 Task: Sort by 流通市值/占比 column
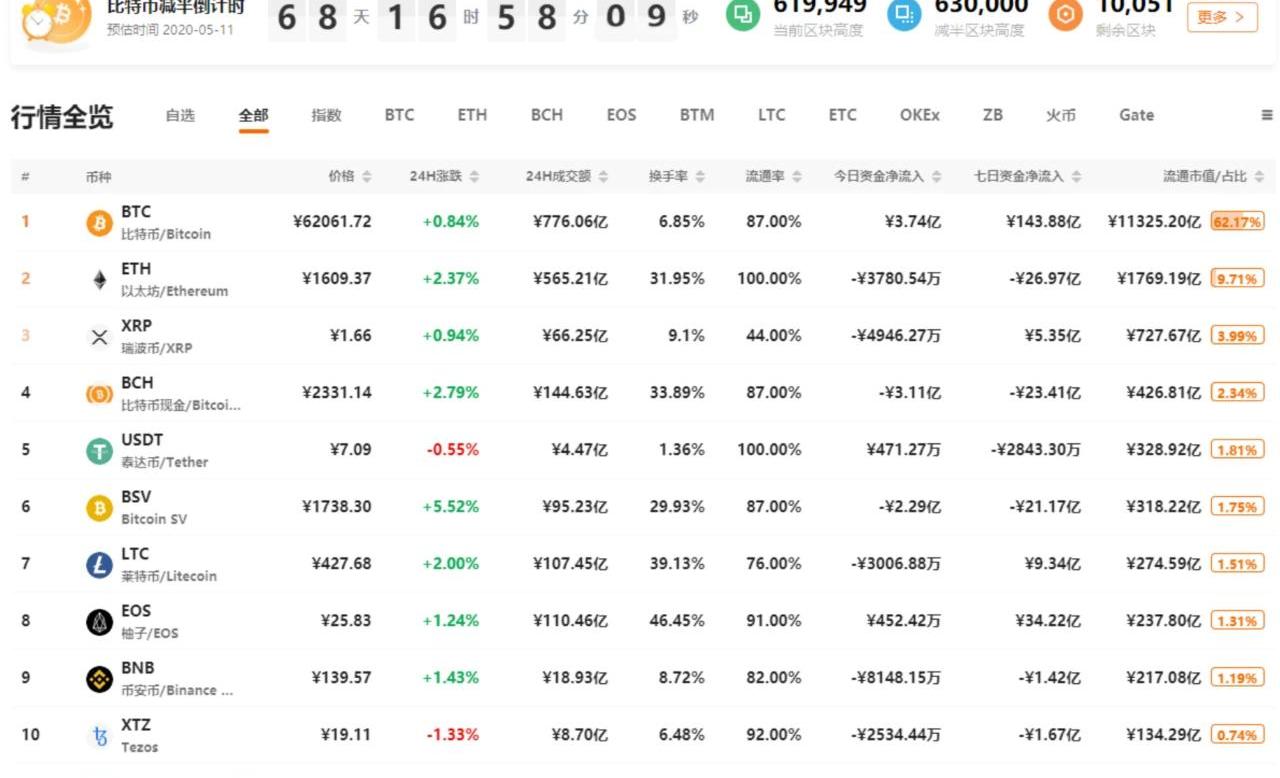(1258, 177)
